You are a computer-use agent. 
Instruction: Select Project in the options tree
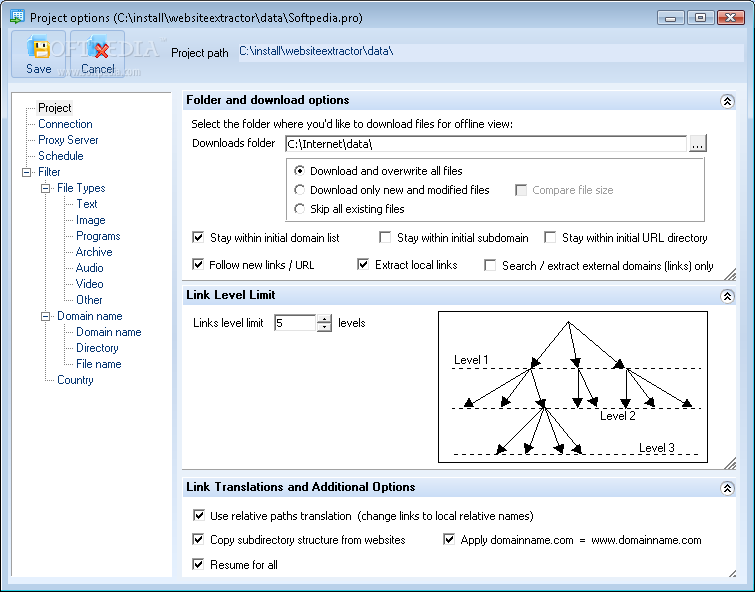[x=55, y=108]
